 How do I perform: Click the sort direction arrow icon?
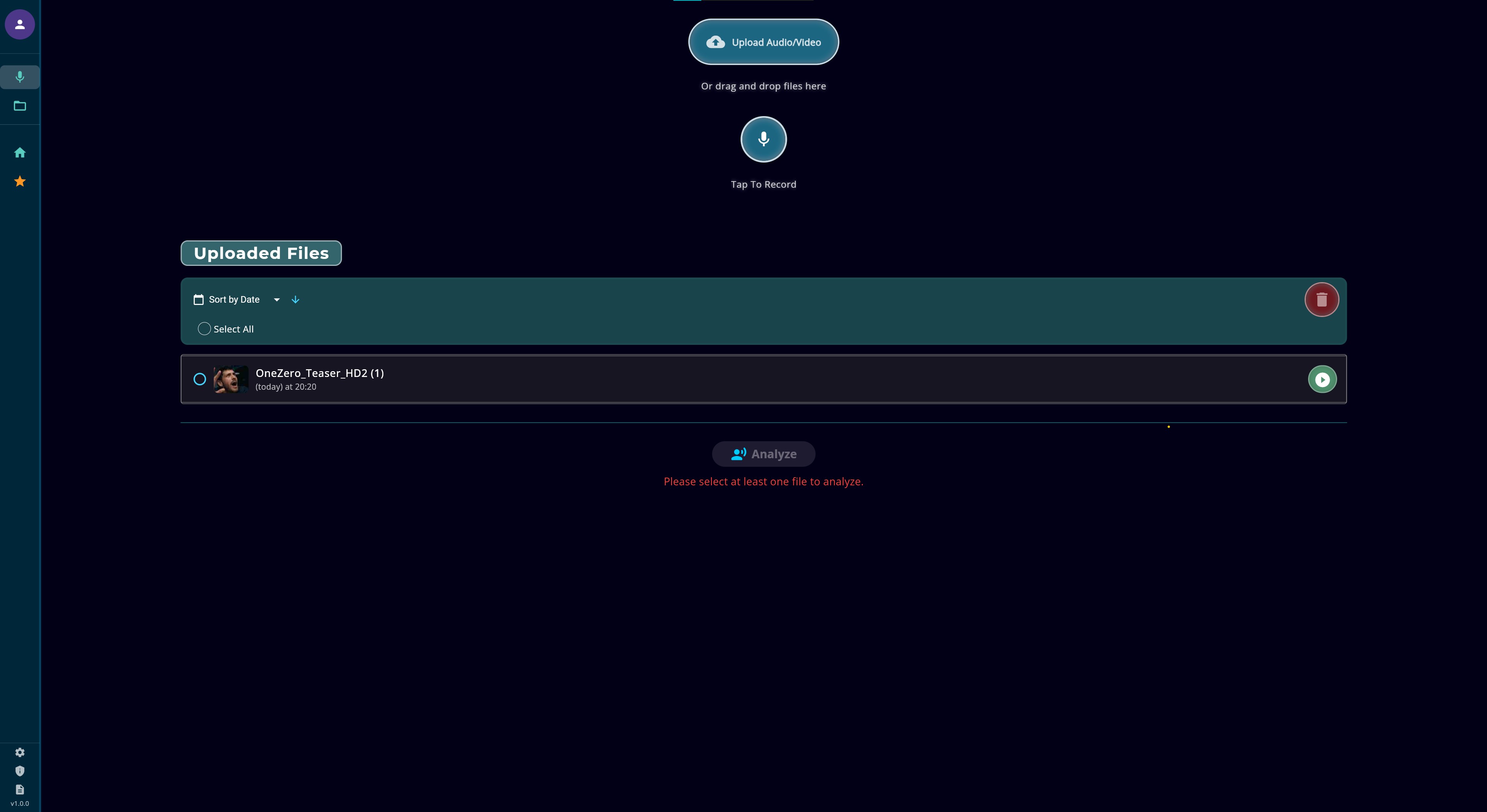(295, 300)
